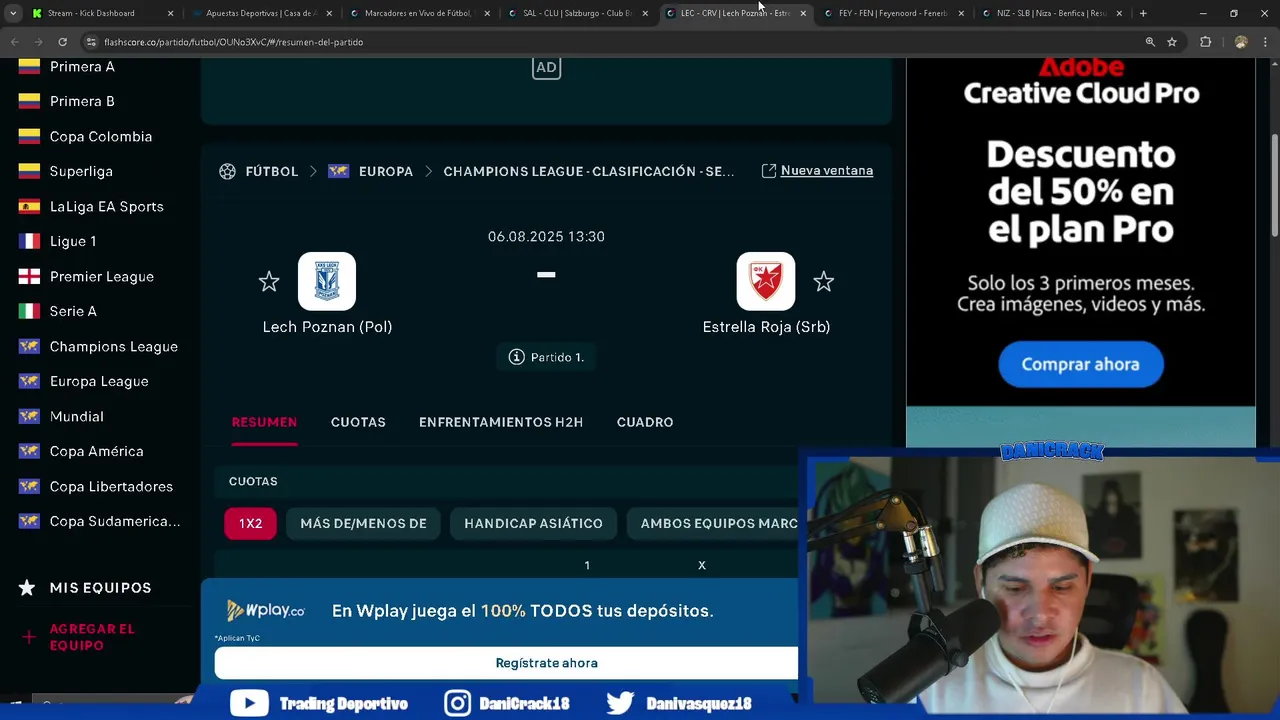Click the Spain flag icon beside LaLiga
The height and width of the screenshot is (720, 1280).
click(29, 206)
